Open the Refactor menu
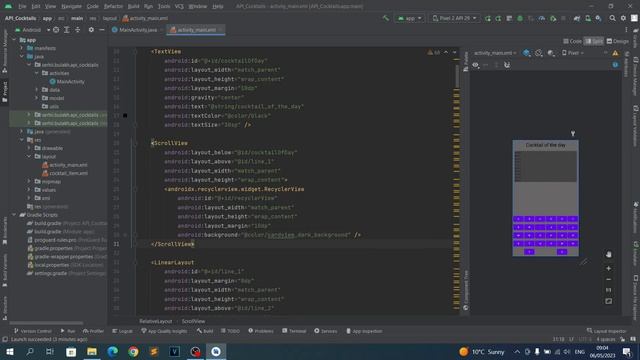 (x=113, y=7)
